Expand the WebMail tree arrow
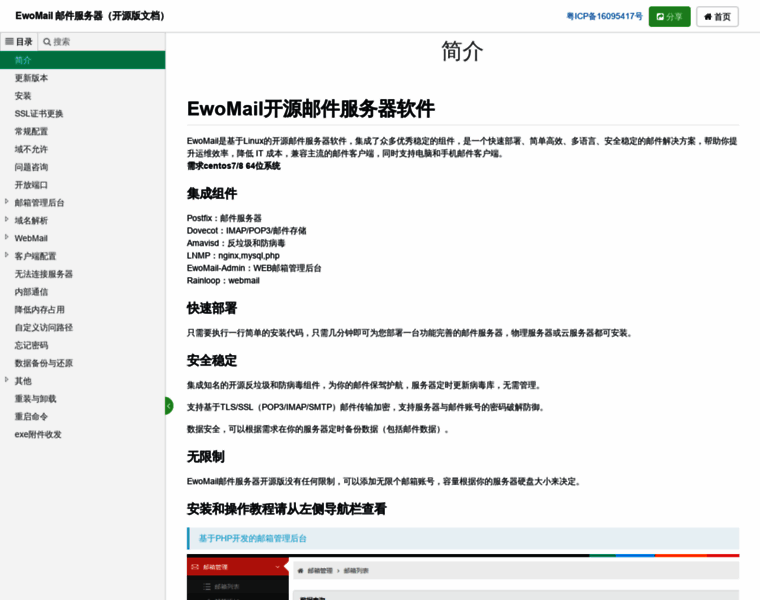 6,237
